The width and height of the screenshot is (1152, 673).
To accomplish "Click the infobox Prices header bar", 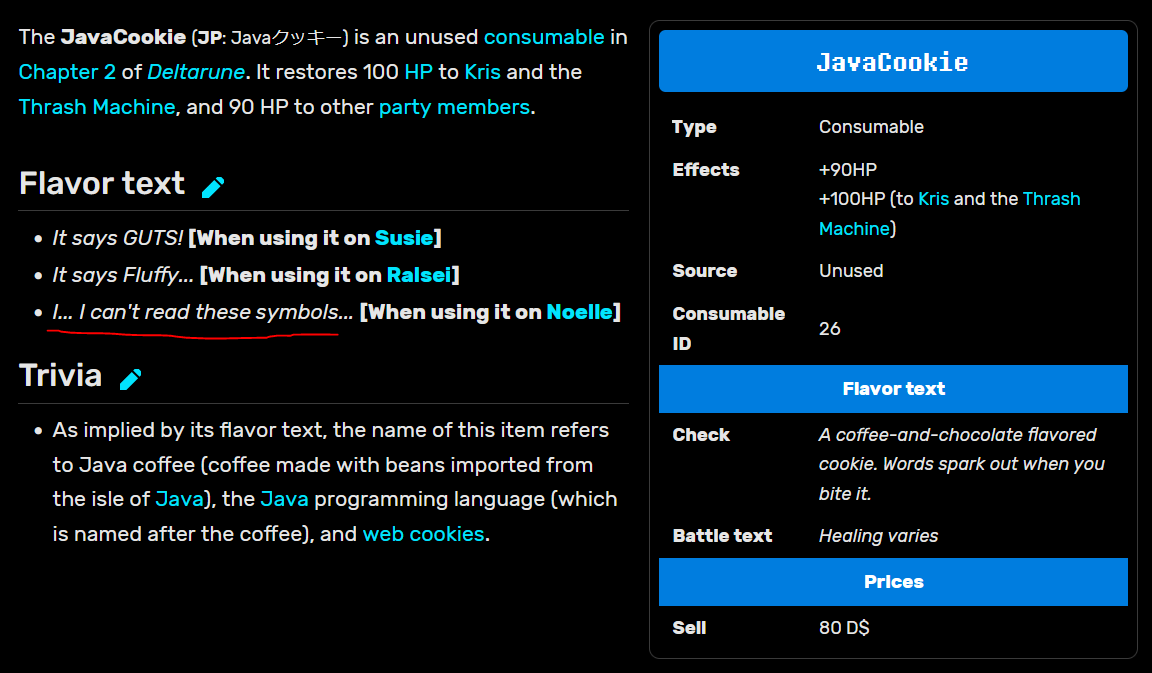I will click(x=893, y=582).
